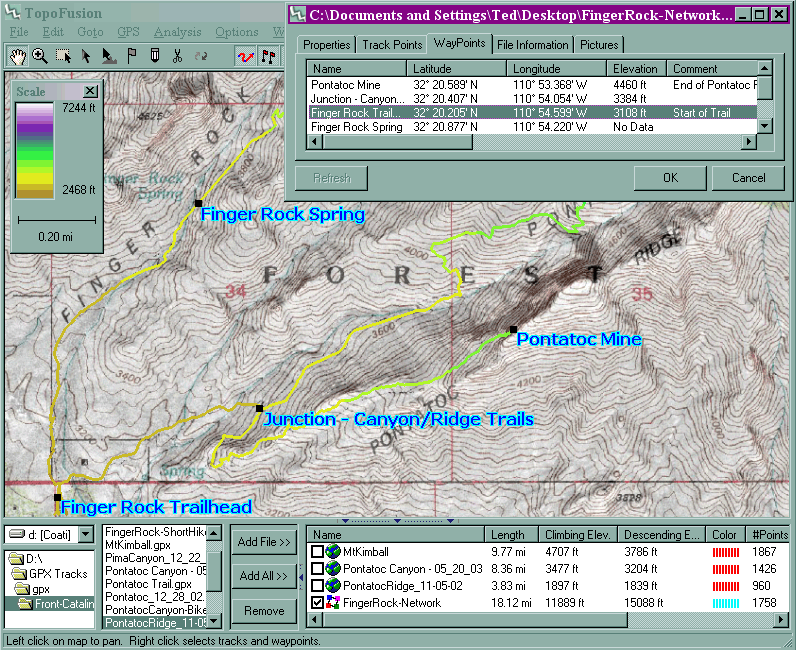Enable the MtKimball track checkbox
Image resolution: width=796 pixels, height=650 pixels.
tap(318, 551)
